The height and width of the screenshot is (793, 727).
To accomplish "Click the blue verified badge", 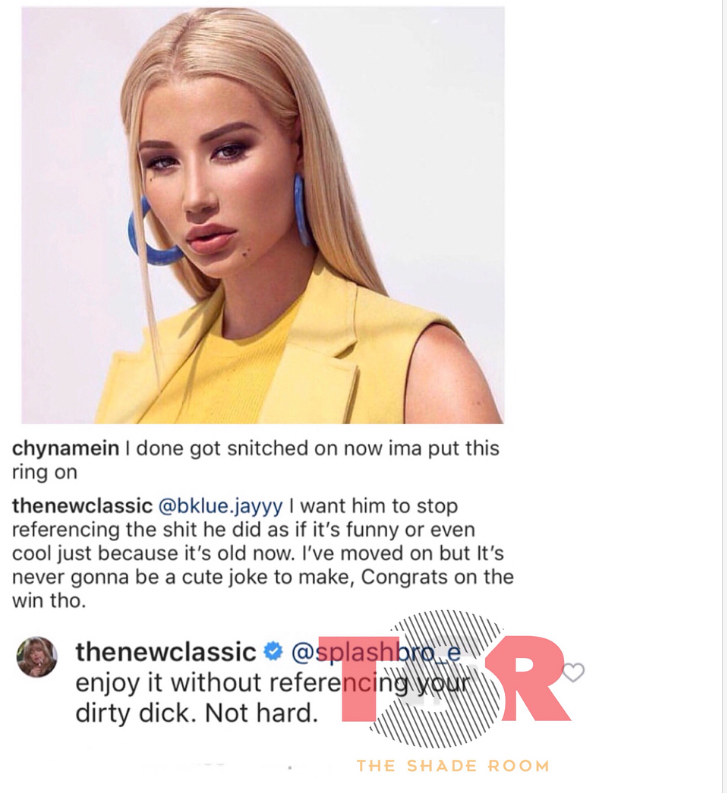I will 274,652.
